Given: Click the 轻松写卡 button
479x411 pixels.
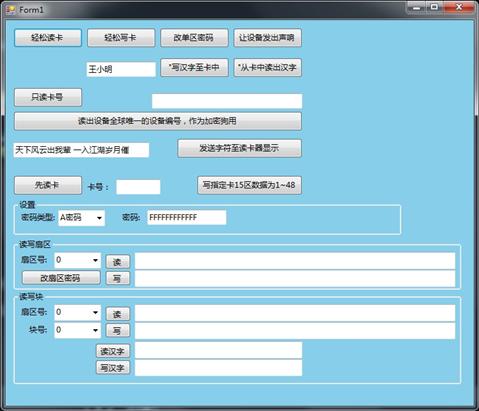Looking at the screenshot, I should [121, 38].
